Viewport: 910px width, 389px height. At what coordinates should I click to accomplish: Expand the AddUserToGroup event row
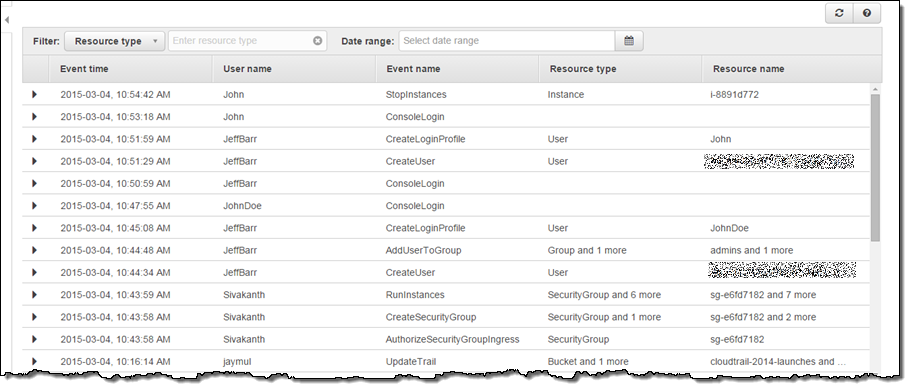[34, 250]
